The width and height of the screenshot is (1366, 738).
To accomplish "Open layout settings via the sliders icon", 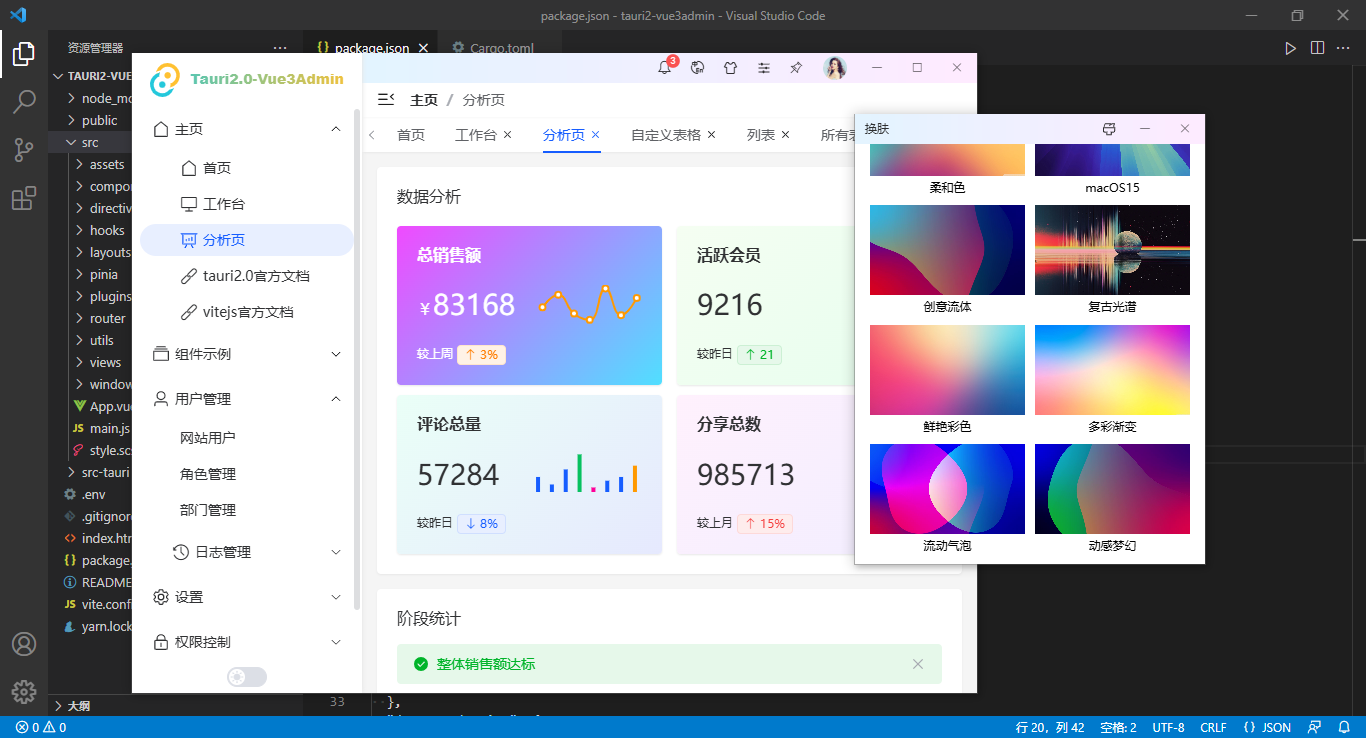I will (765, 68).
